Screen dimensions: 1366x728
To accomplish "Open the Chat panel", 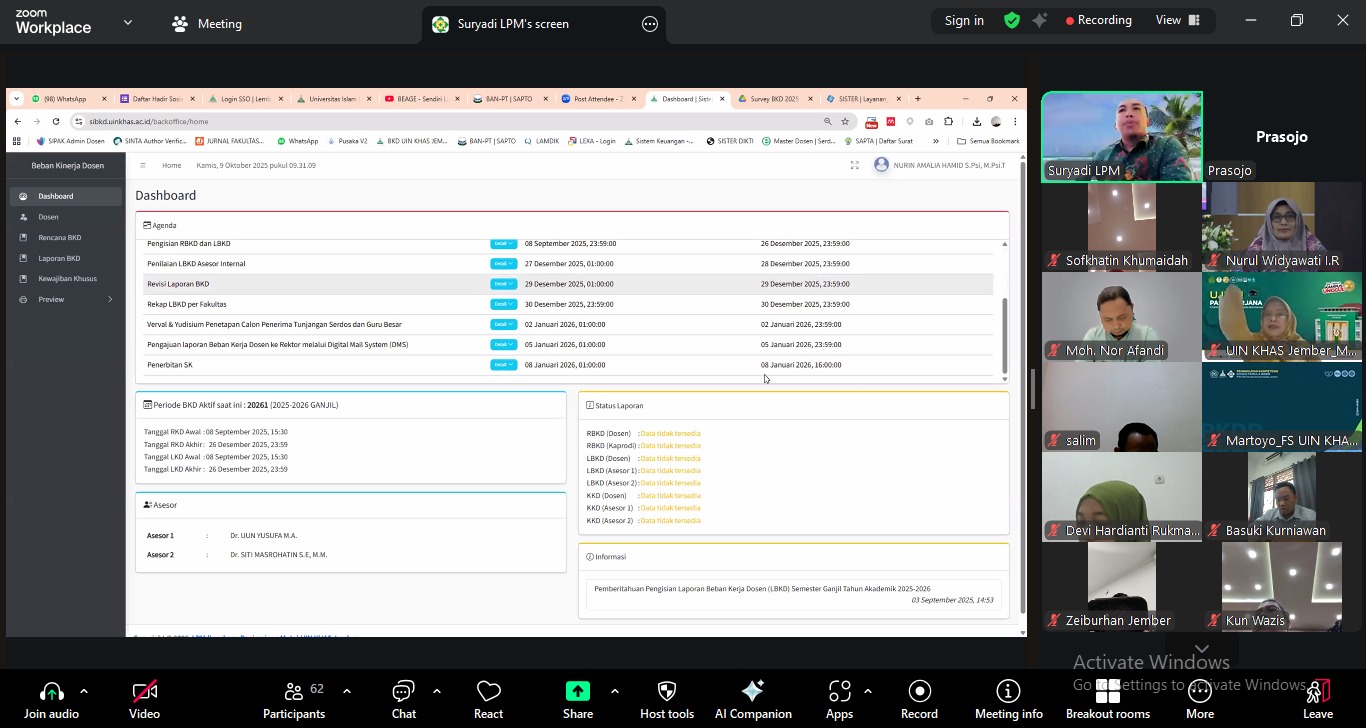I will [403, 692].
